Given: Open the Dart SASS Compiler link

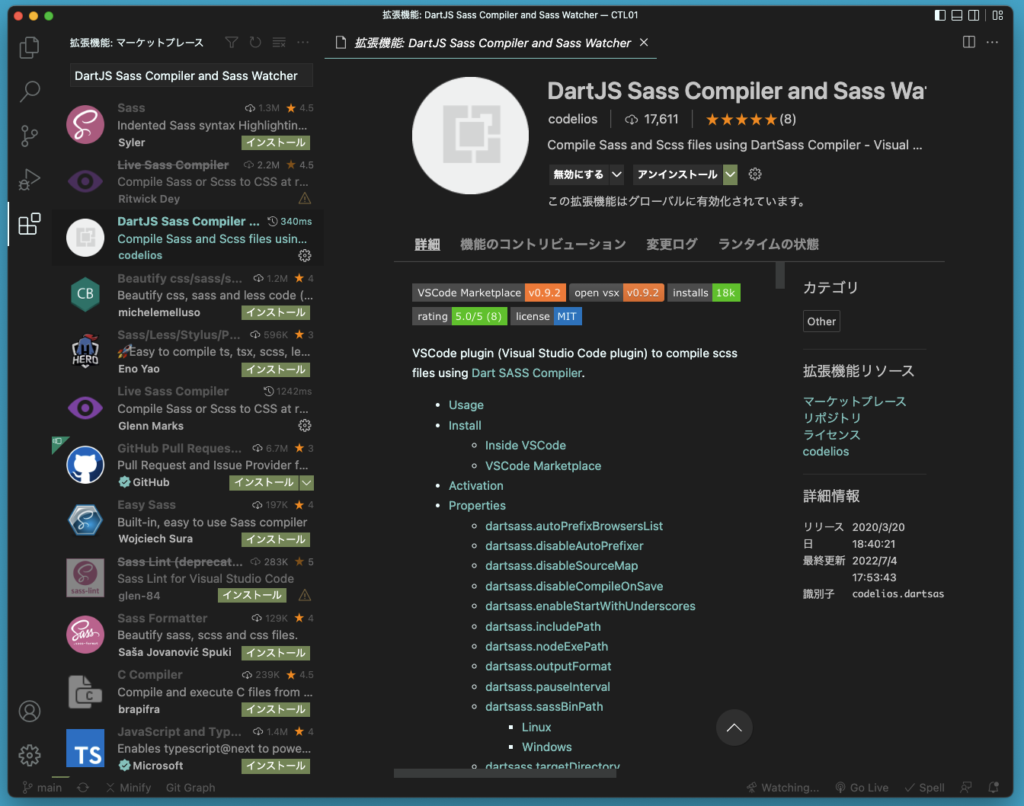Looking at the screenshot, I should tap(526, 373).
